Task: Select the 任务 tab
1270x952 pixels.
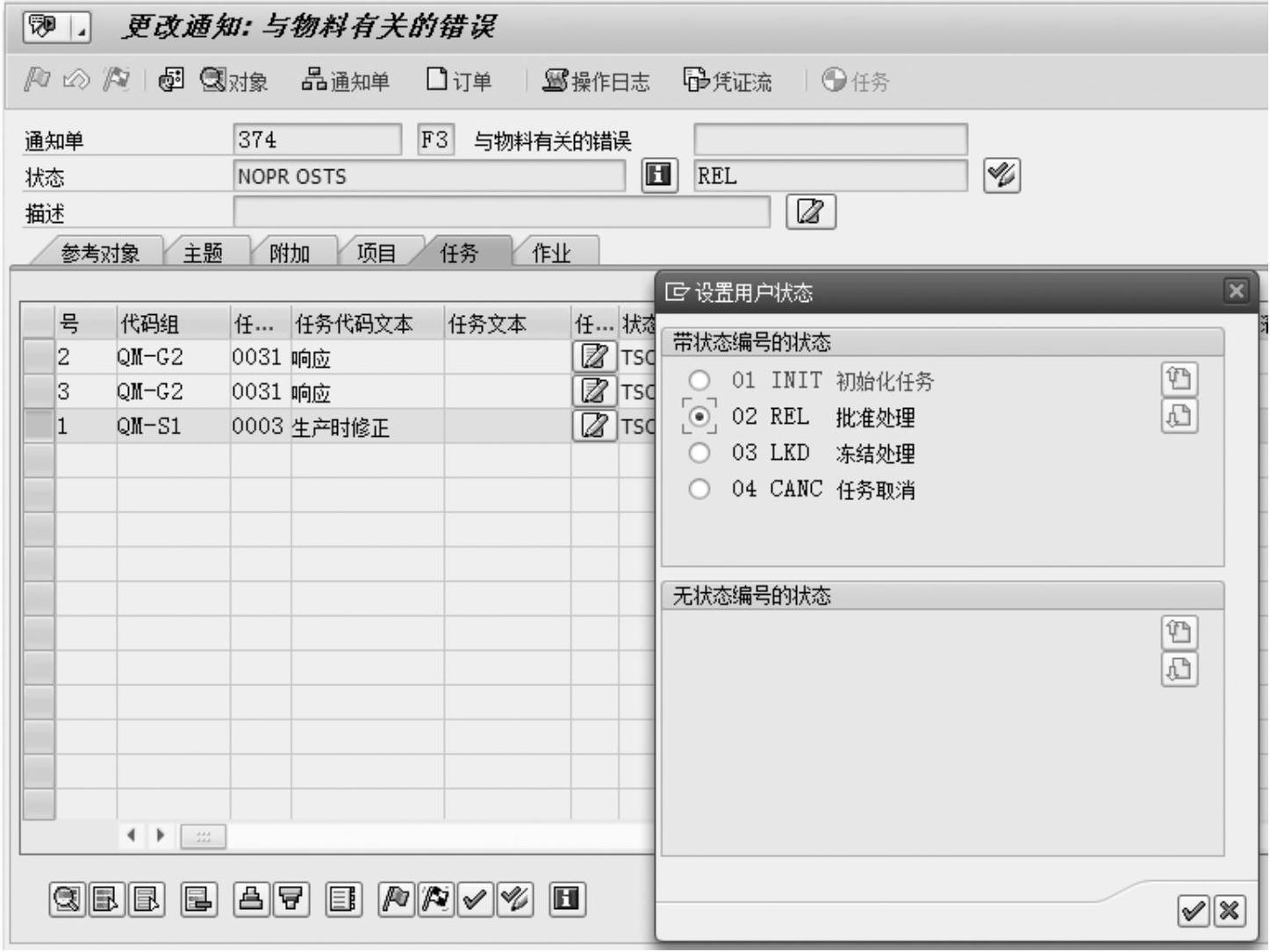Action: 460,253
